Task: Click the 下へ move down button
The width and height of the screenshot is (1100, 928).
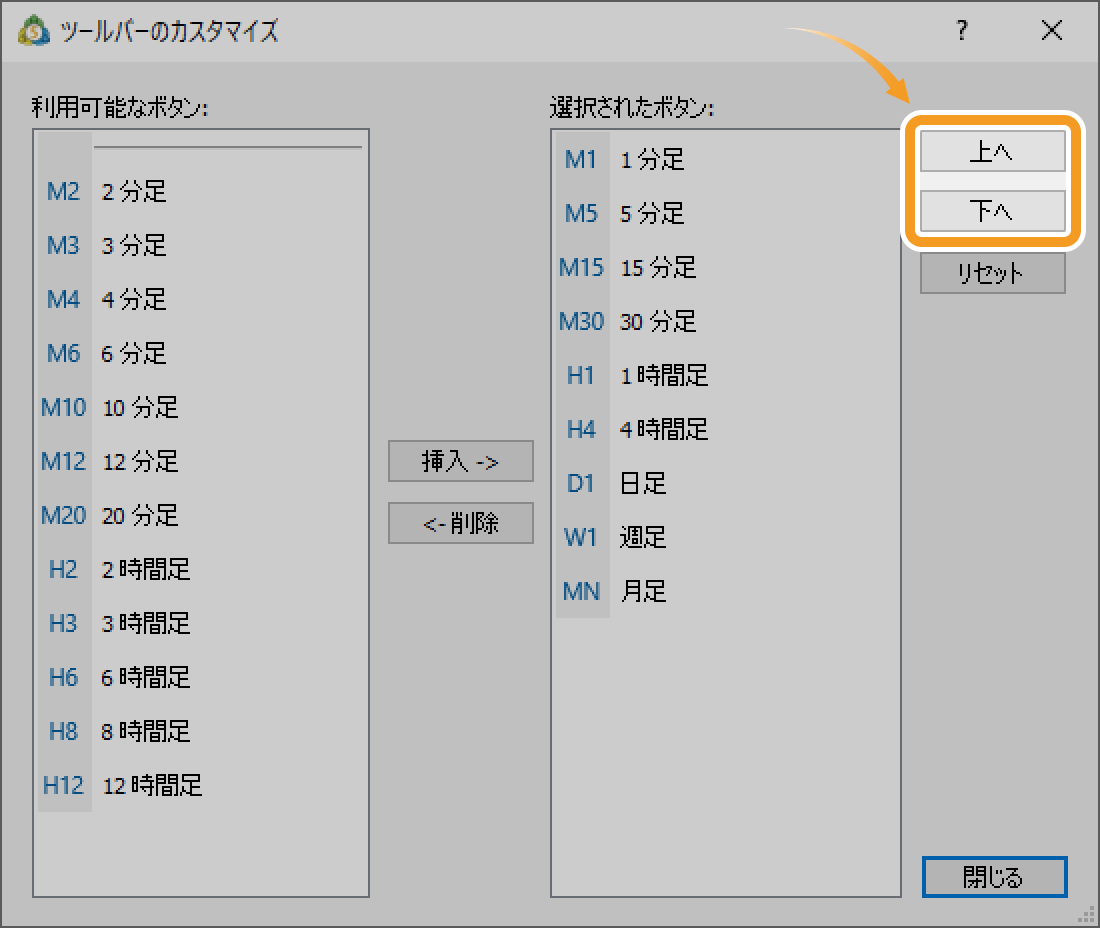Action: pos(993,210)
